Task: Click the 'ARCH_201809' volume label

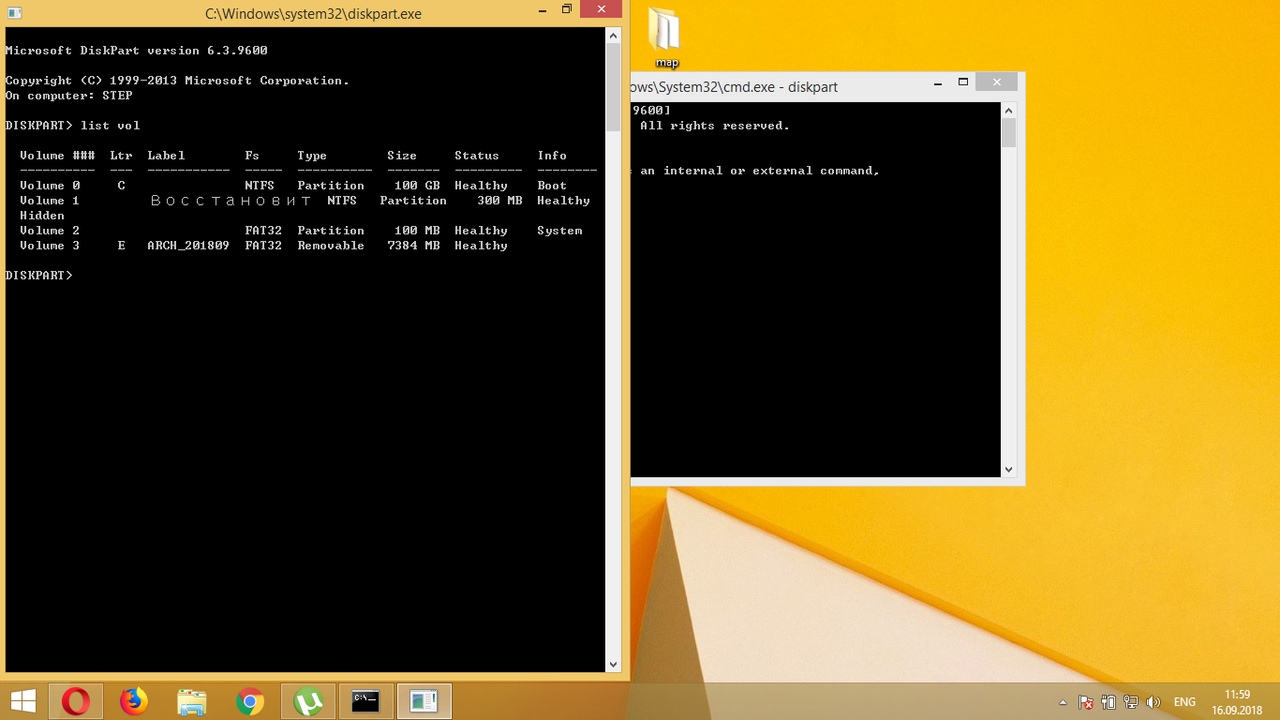Action: [188, 245]
